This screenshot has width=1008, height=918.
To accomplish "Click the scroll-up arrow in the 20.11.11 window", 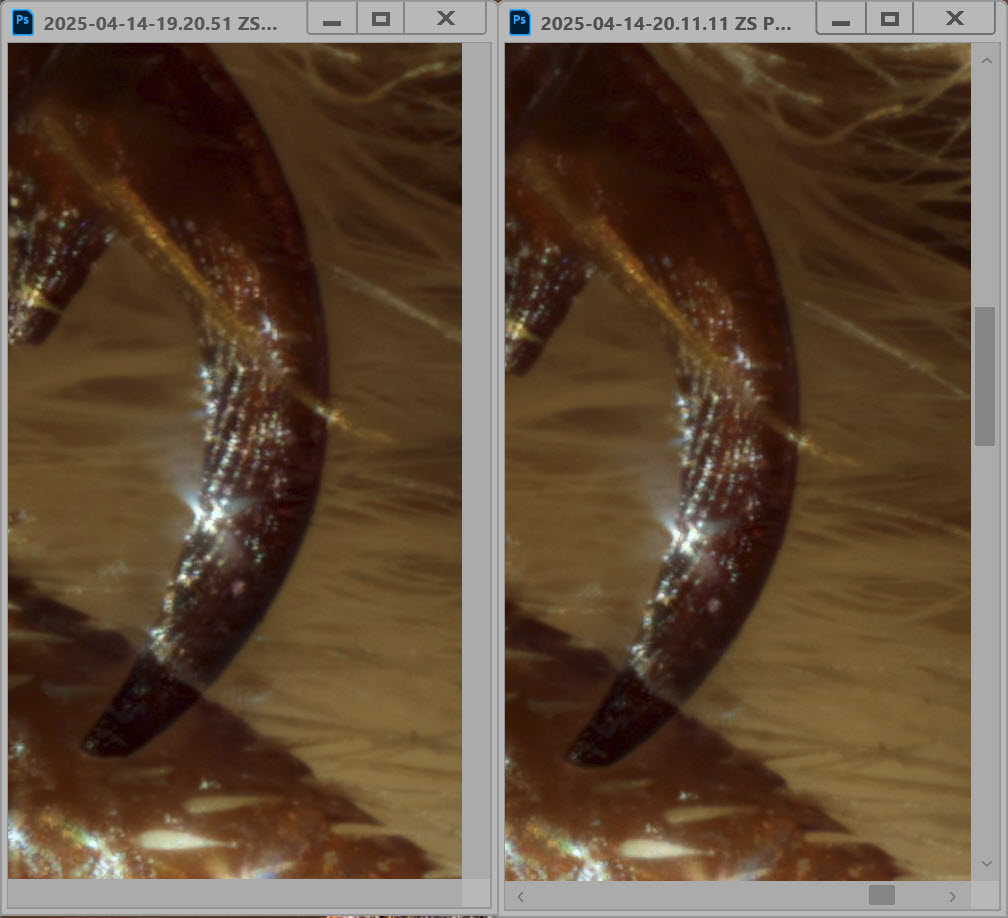I will pos(986,60).
